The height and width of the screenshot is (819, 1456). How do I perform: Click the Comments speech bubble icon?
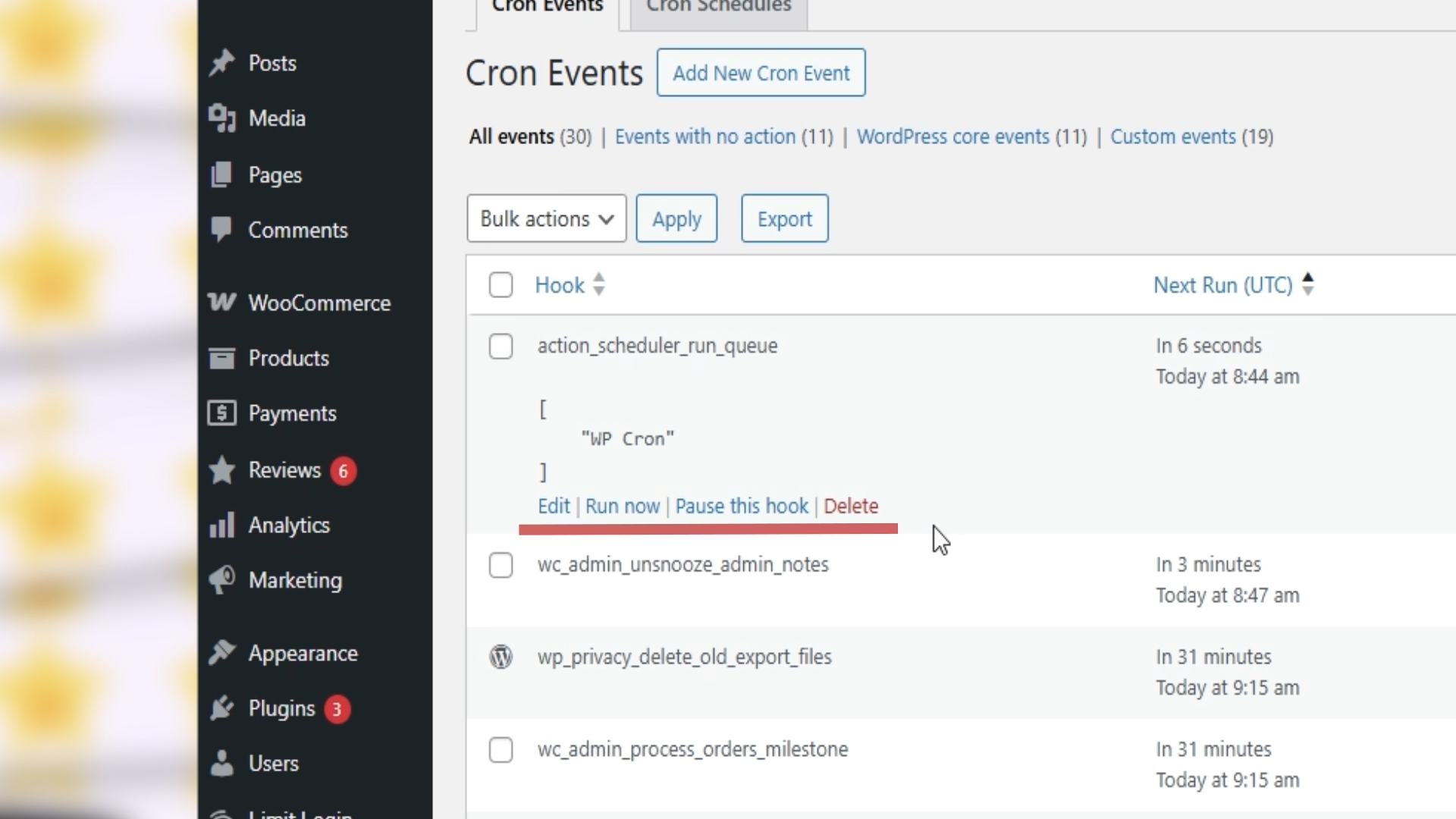(221, 230)
